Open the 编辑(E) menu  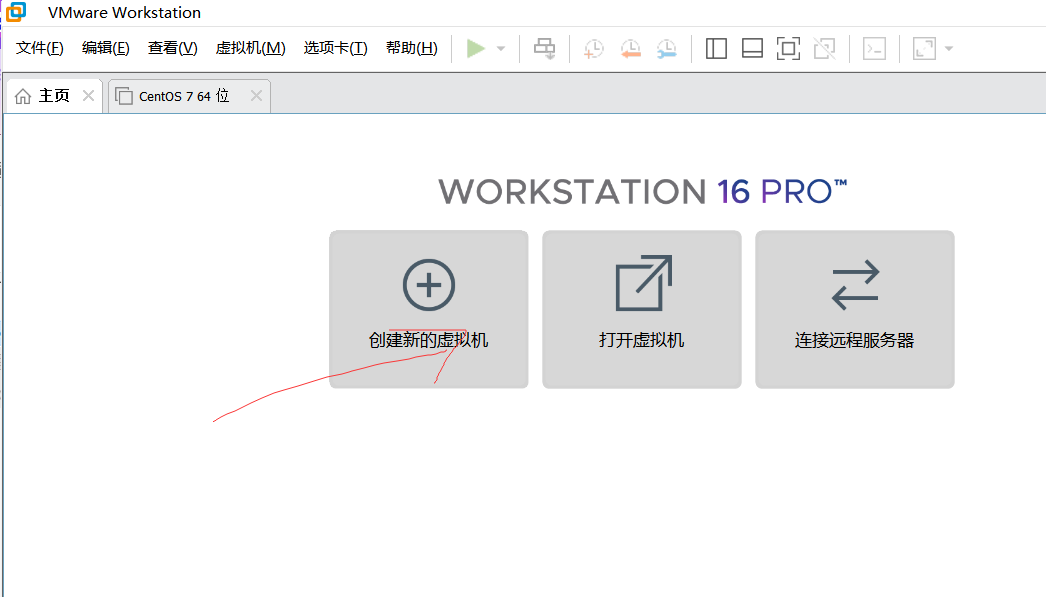[105, 48]
